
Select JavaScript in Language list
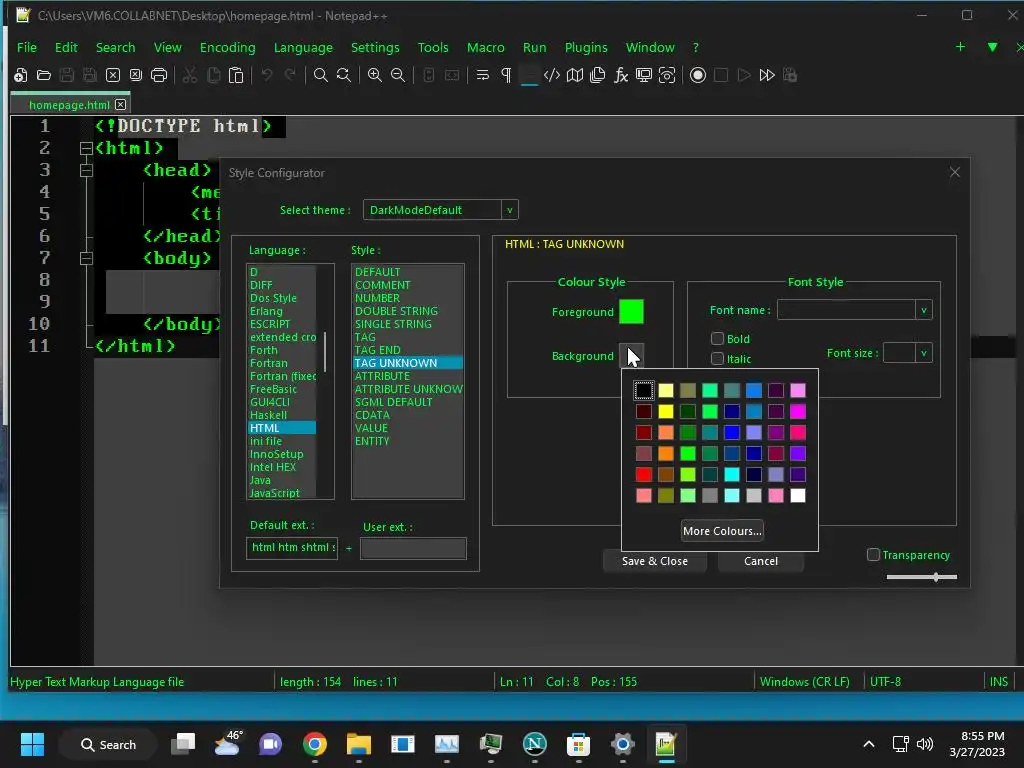click(274, 493)
